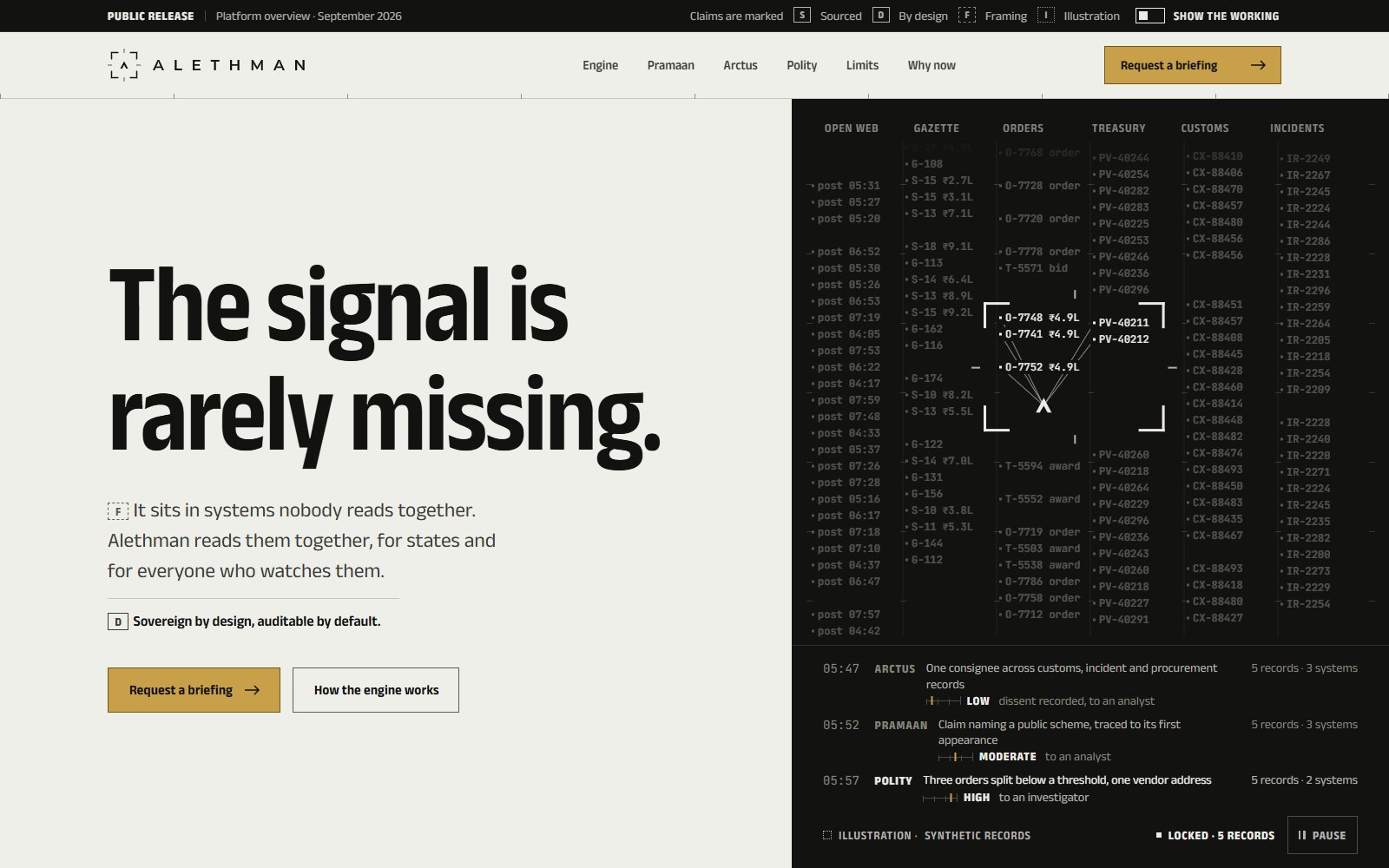Click hero Request a briefing button
Viewport: 1389px width, 868px height.
coord(194,690)
